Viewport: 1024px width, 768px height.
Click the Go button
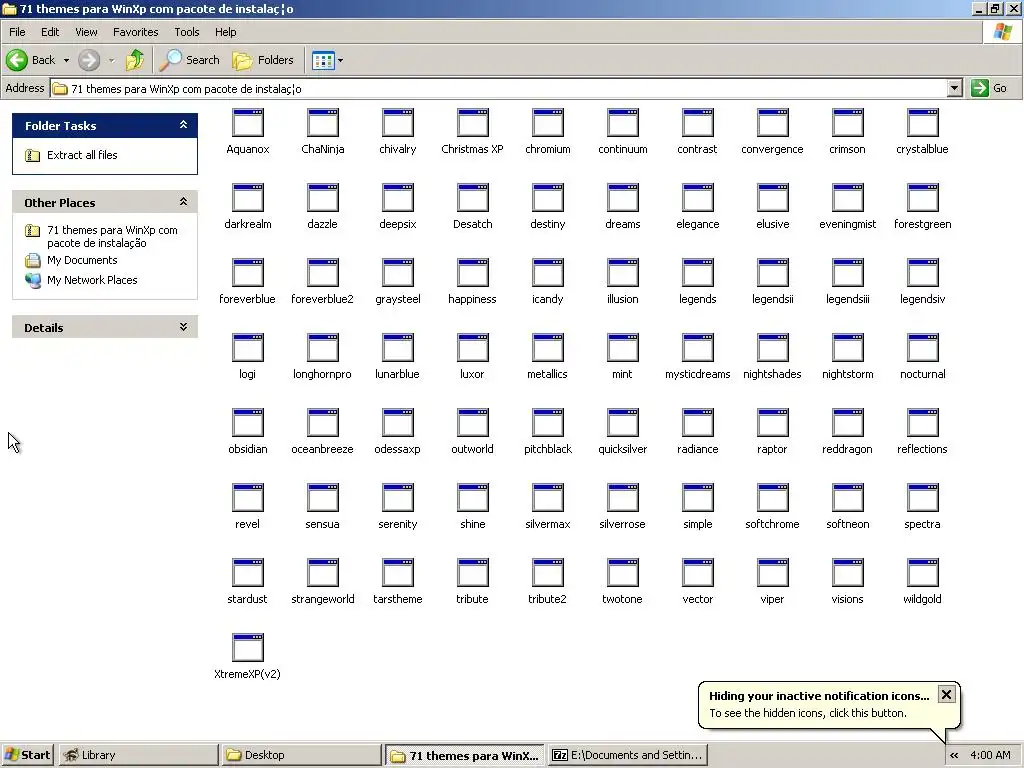pos(989,88)
